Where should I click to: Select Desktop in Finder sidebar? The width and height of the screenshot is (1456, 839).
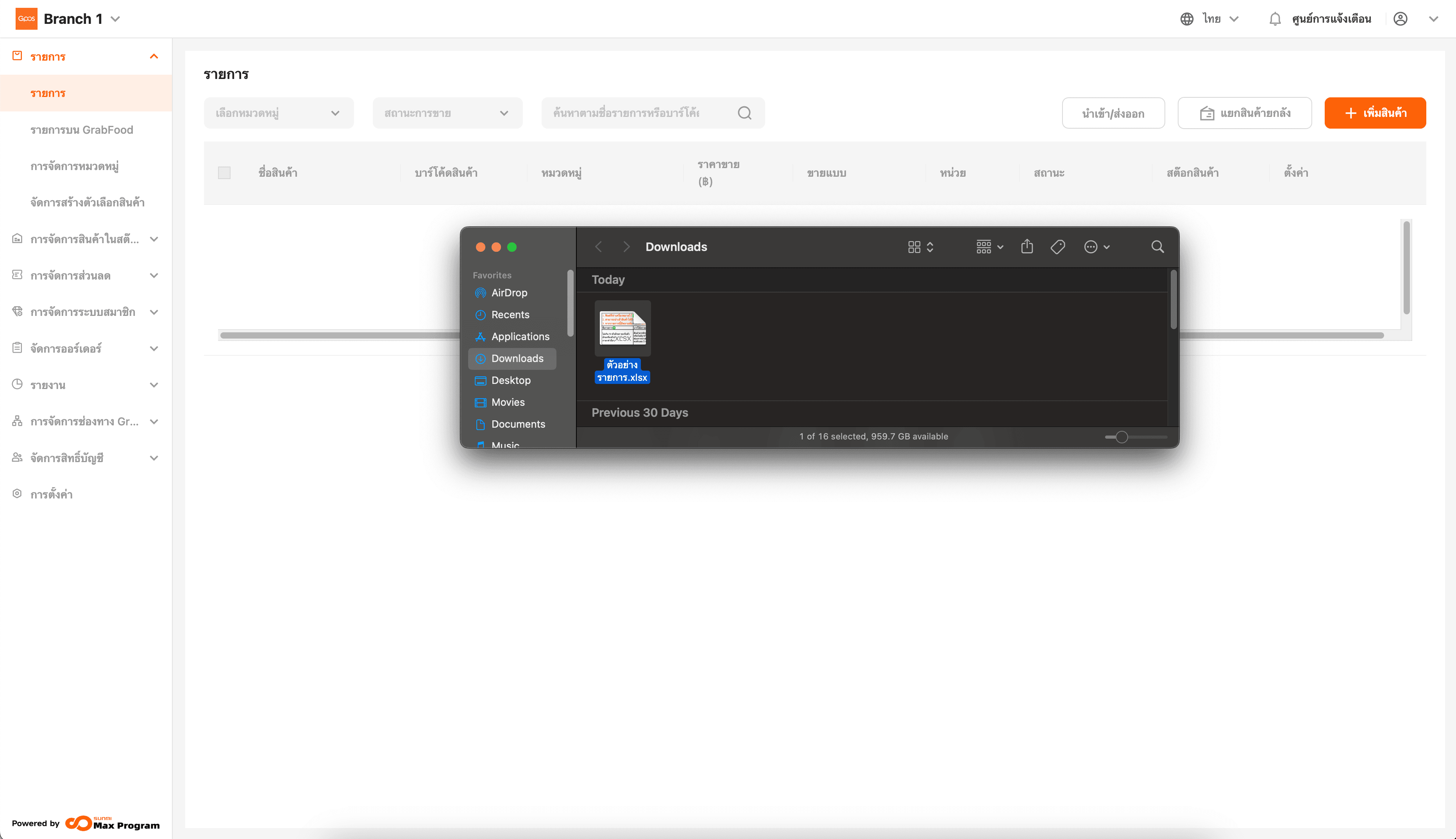510,380
